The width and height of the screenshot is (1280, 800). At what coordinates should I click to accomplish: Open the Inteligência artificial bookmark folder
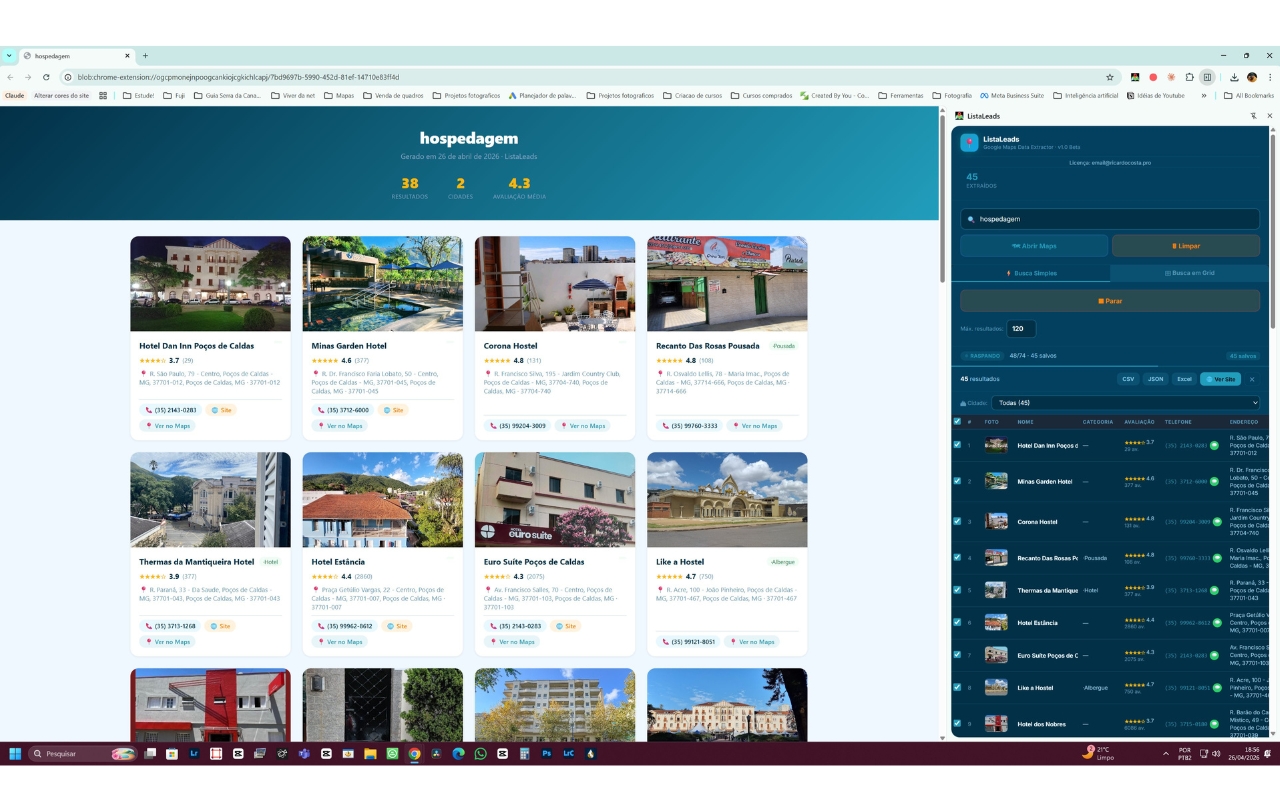[x=1086, y=95]
